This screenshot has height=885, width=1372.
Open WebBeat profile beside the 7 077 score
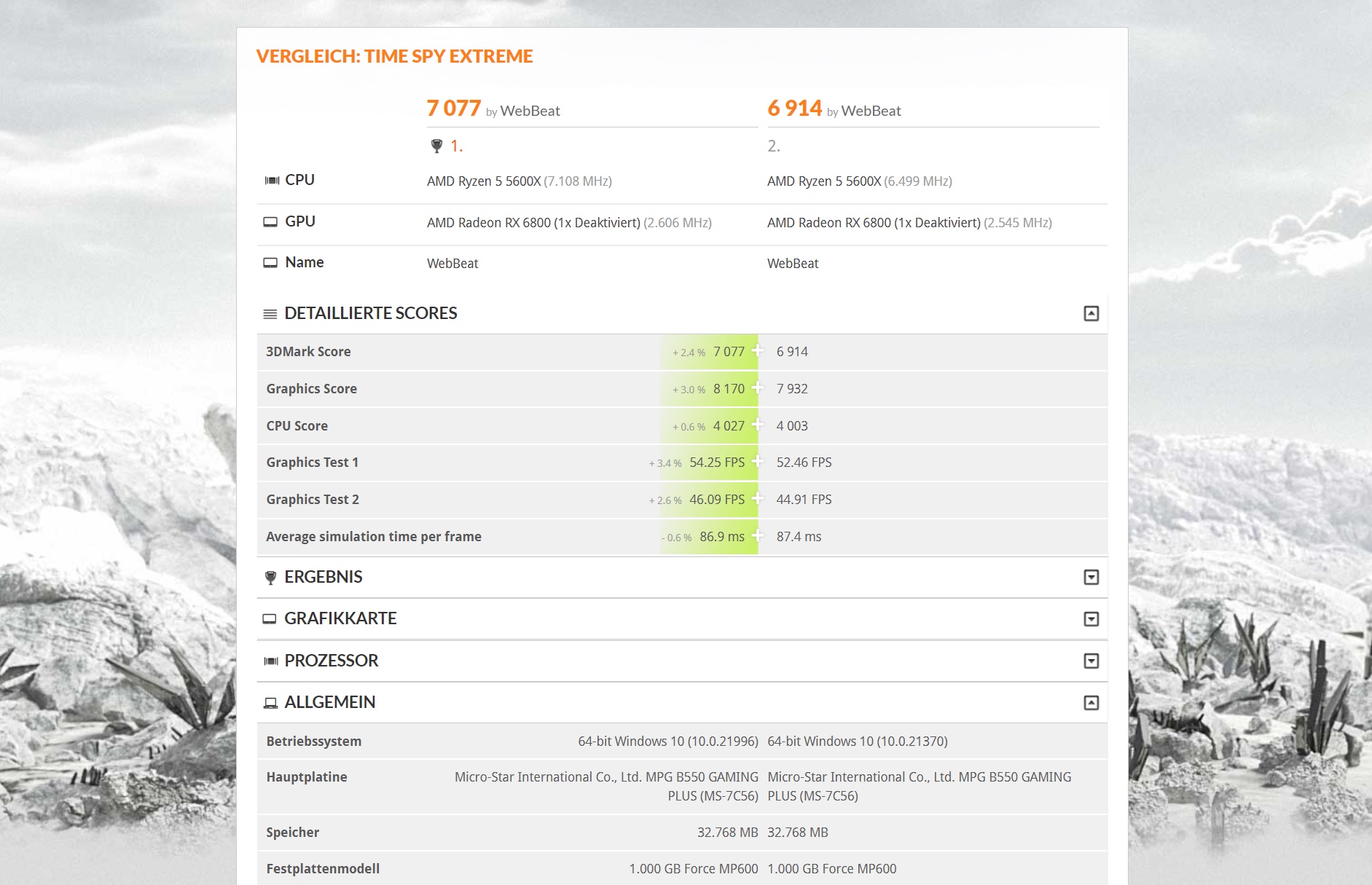coord(530,111)
